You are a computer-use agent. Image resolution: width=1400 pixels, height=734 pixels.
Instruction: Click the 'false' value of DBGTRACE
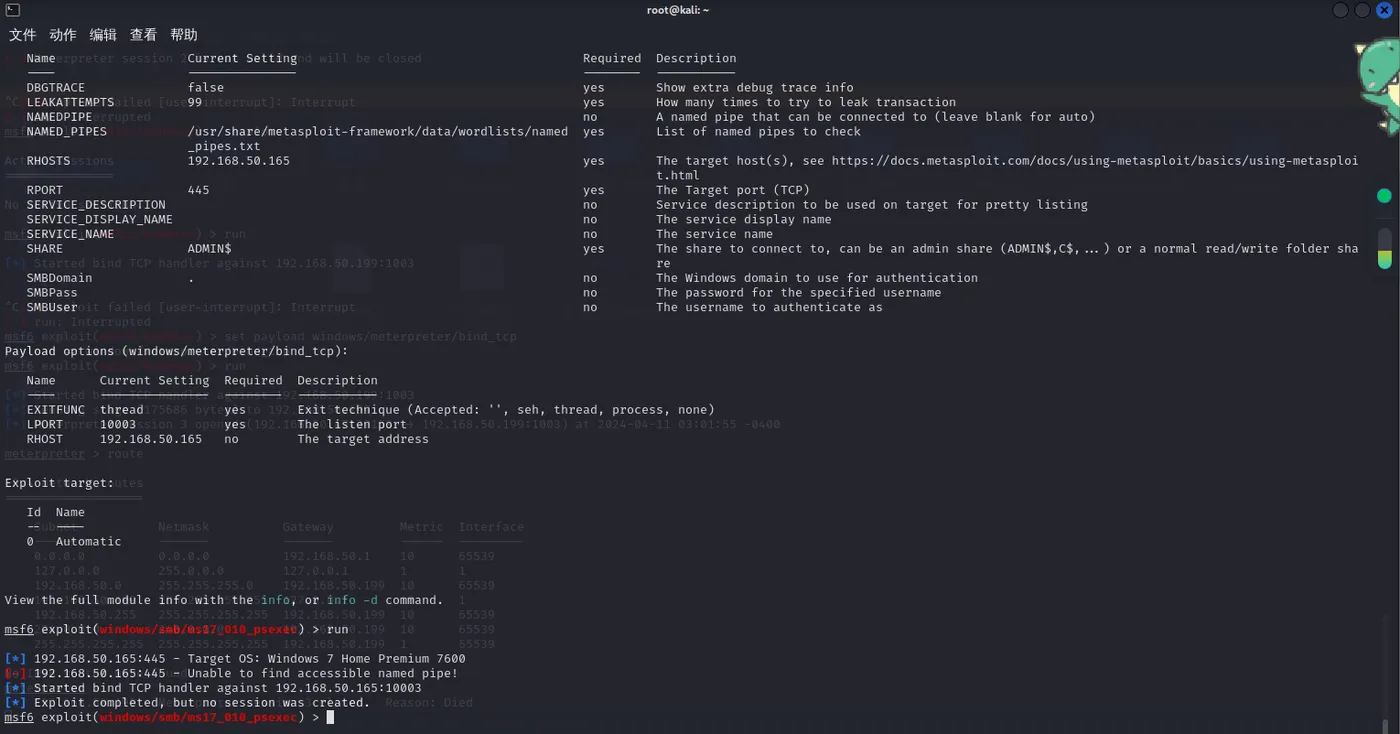click(x=206, y=88)
